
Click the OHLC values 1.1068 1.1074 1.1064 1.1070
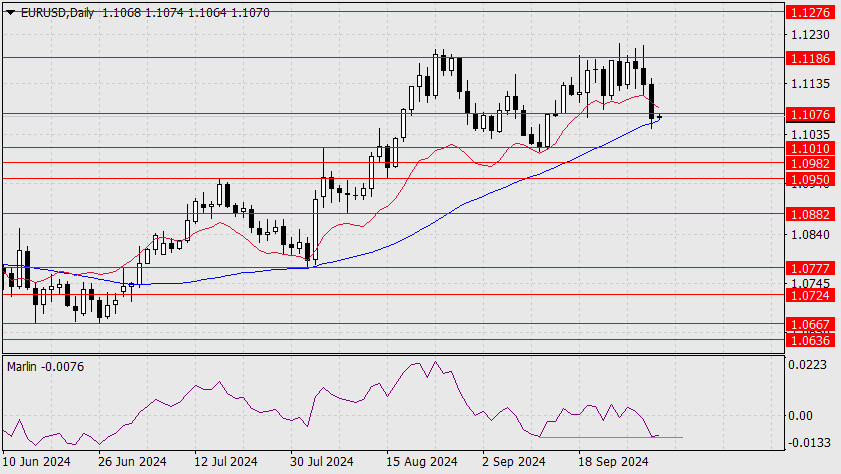[x=186, y=12]
